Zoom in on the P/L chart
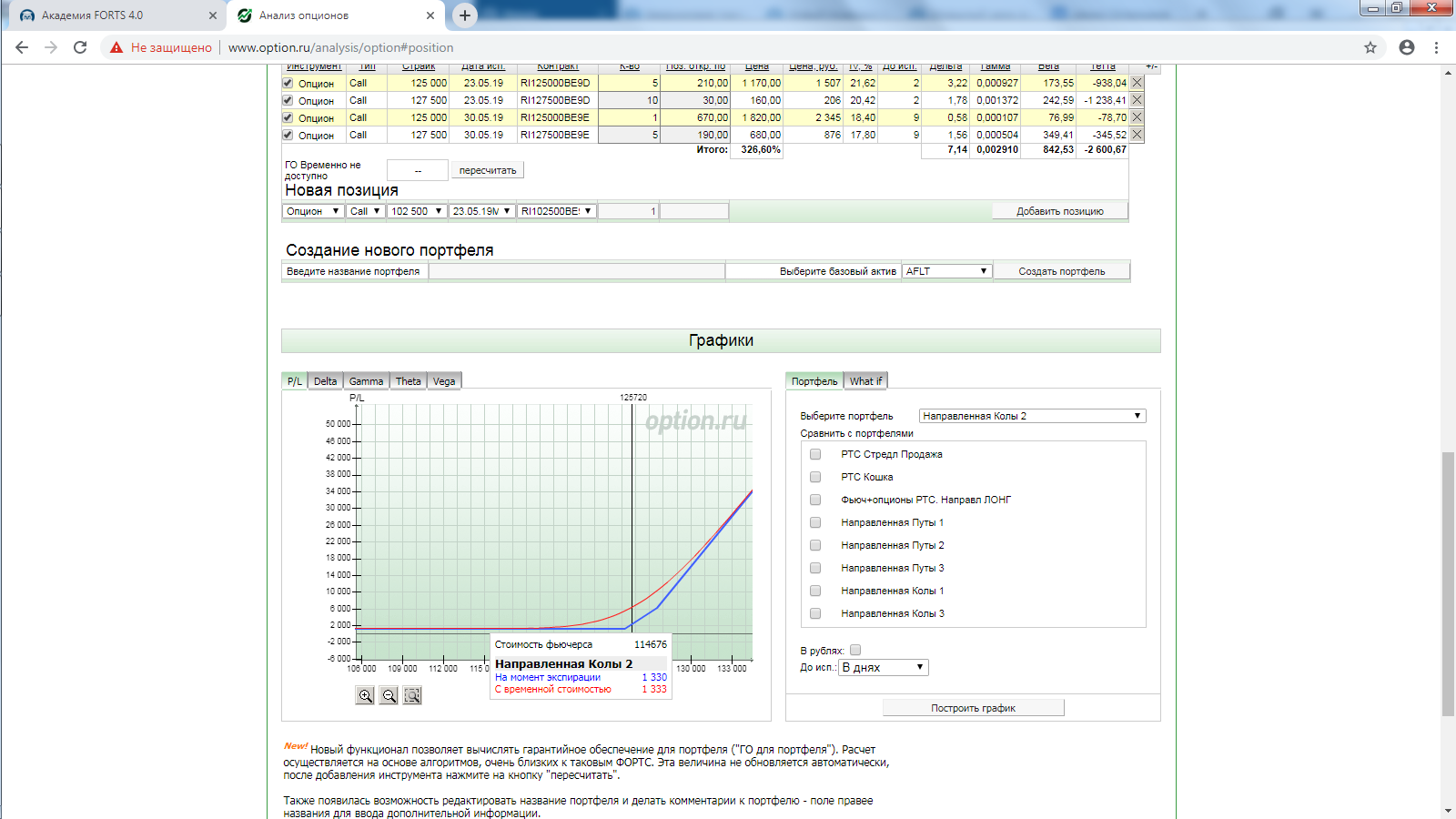 (x=365, y=695)
